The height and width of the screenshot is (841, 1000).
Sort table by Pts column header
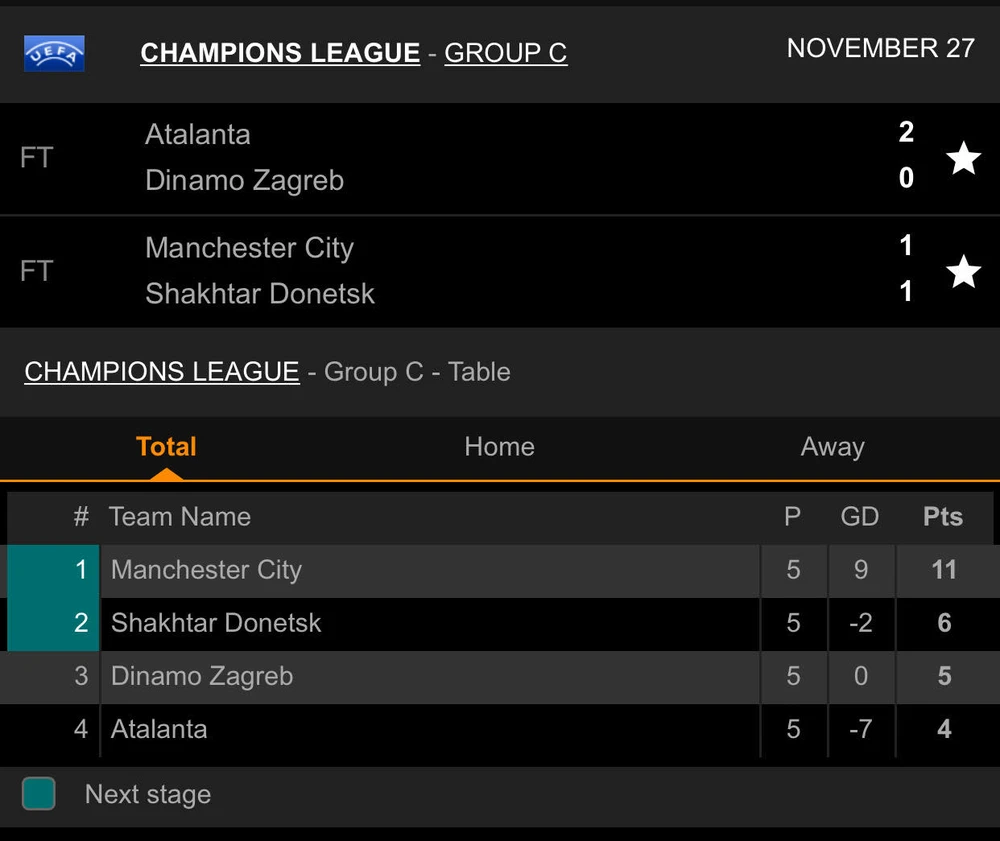click(x=942, y=517)
